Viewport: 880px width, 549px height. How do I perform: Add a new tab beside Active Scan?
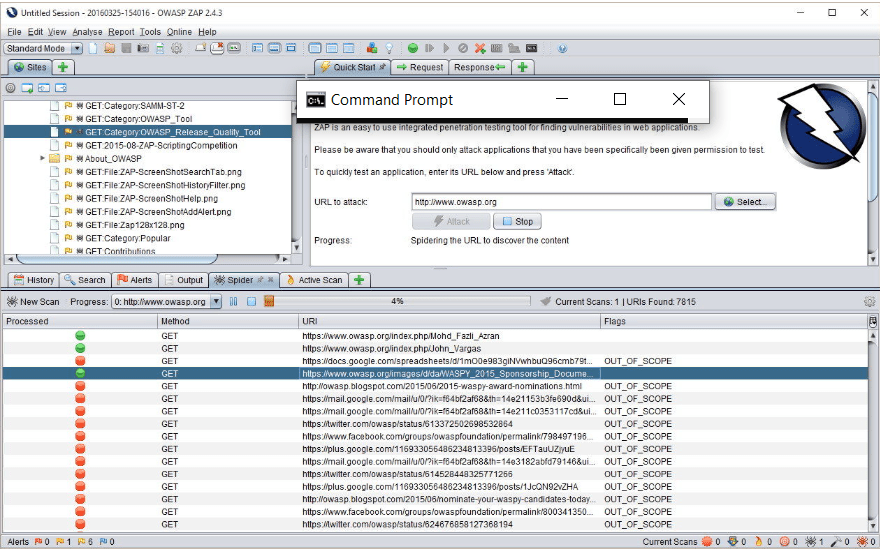pyautogui.click(x=359, y=280)
